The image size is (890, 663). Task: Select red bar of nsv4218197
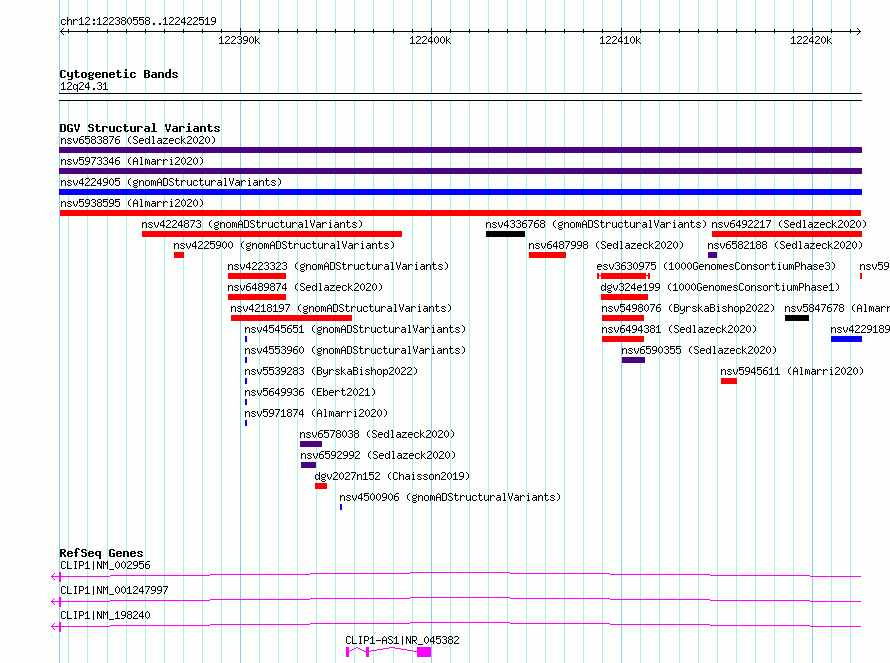(x=291, y=318)
